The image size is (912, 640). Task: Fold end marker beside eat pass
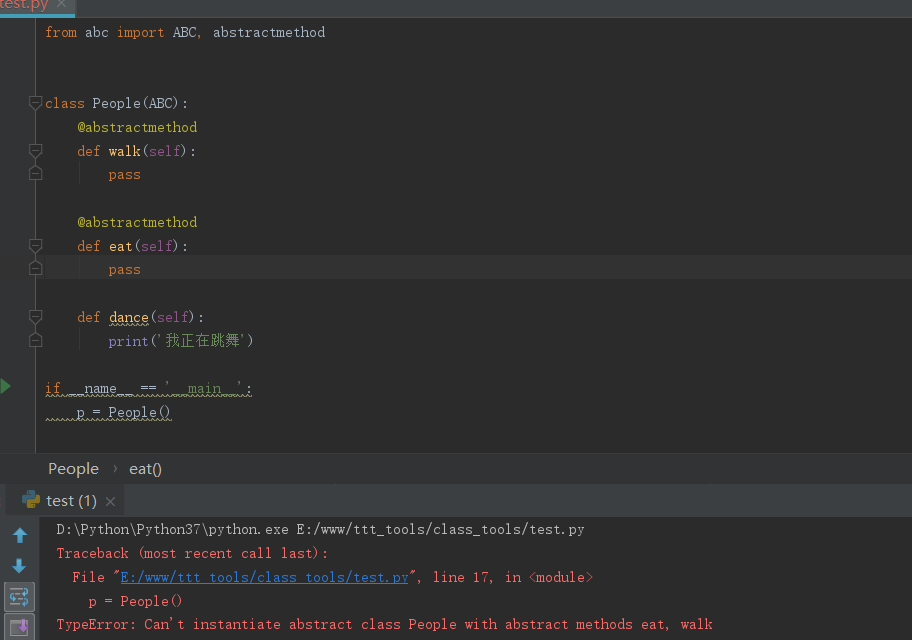pos(35,268)
